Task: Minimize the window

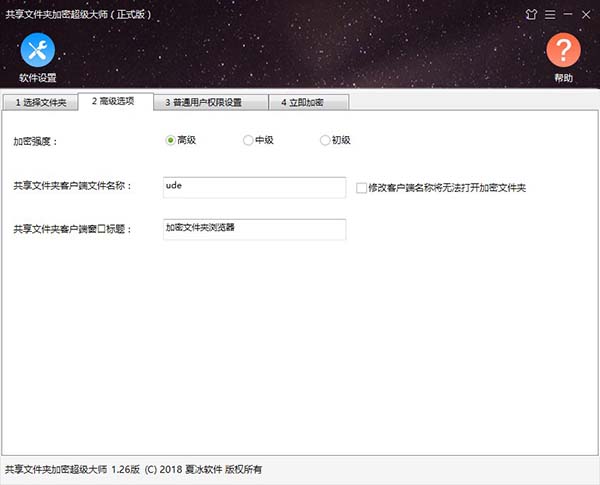Action: [x=568, y=14]
